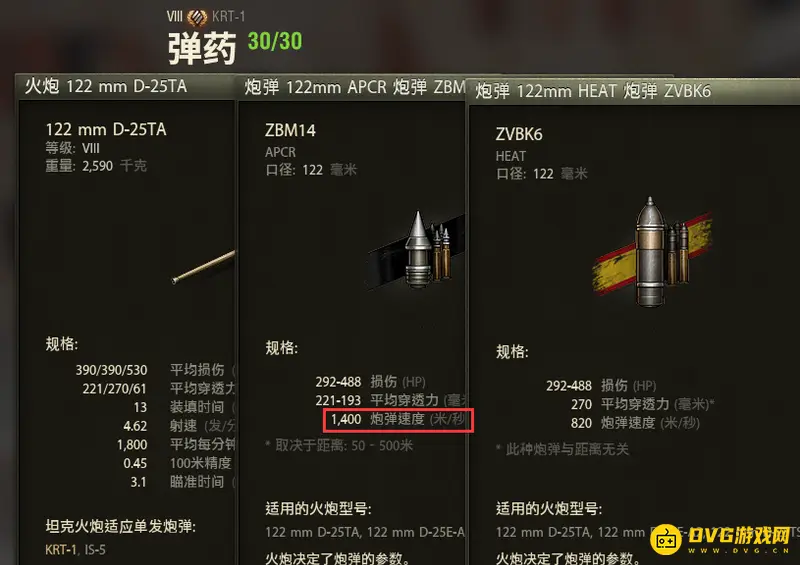Select the 炮弹 122mm APCR panel header
800x565 pixels.
pos(352,87)
